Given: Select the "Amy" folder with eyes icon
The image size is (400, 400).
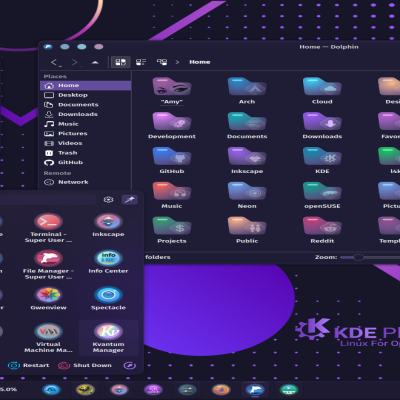Looking at the screenshot, I should point(172,91).
